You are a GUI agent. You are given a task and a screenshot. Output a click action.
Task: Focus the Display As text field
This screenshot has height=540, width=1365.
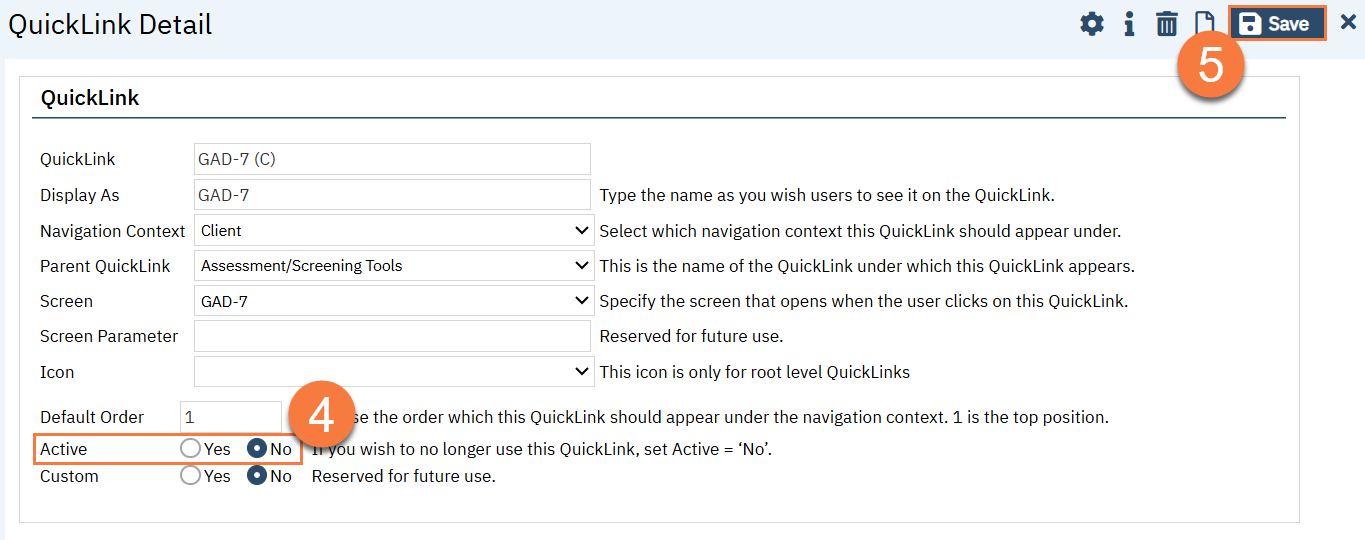[392, 195]
